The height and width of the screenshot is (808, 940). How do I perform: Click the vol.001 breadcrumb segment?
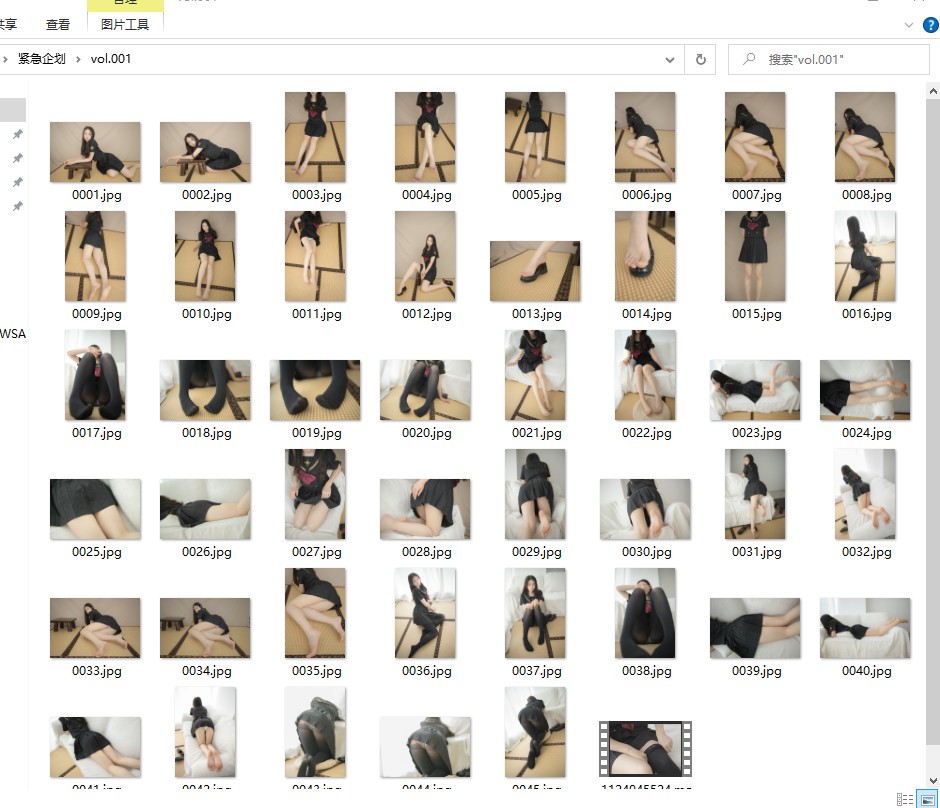[x=110, y=59]
